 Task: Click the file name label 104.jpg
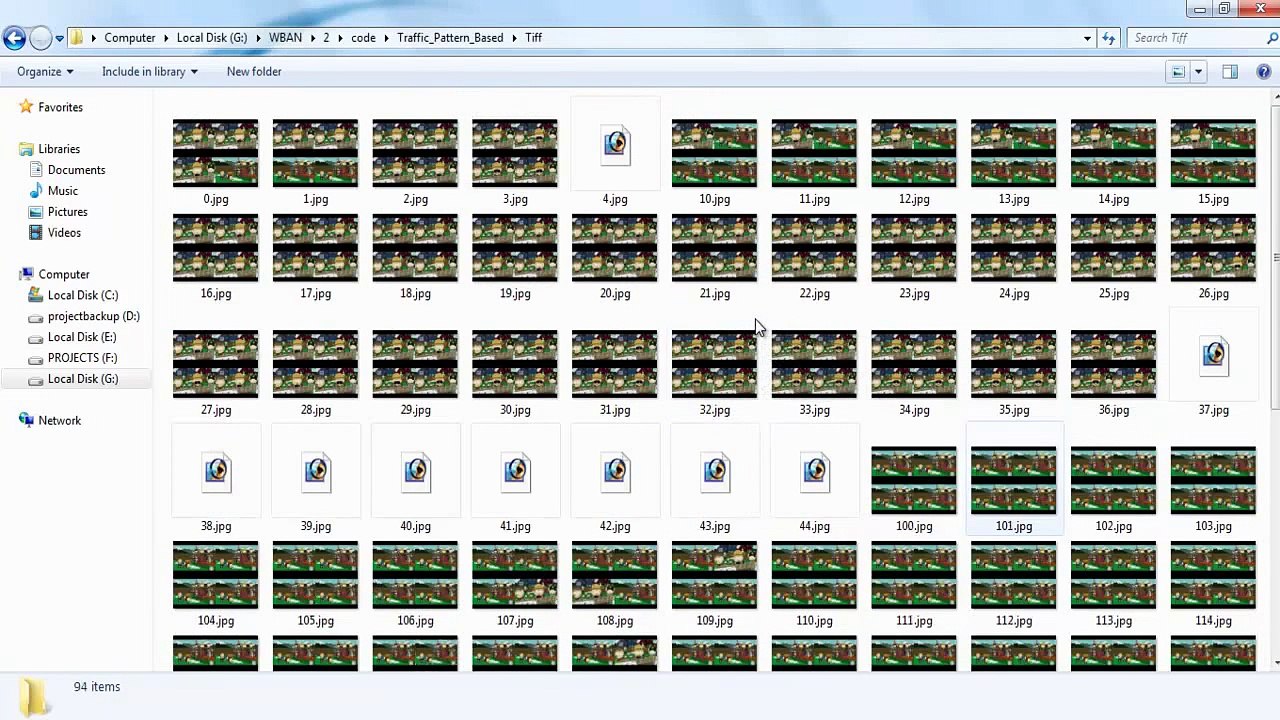[x=215, y=621]
